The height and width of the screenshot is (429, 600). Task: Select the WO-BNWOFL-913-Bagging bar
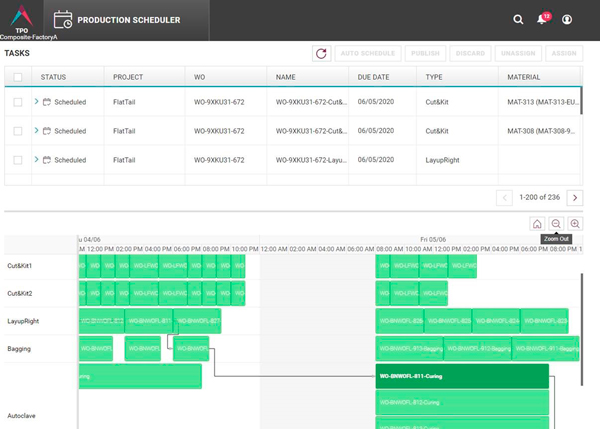(409, 349)
